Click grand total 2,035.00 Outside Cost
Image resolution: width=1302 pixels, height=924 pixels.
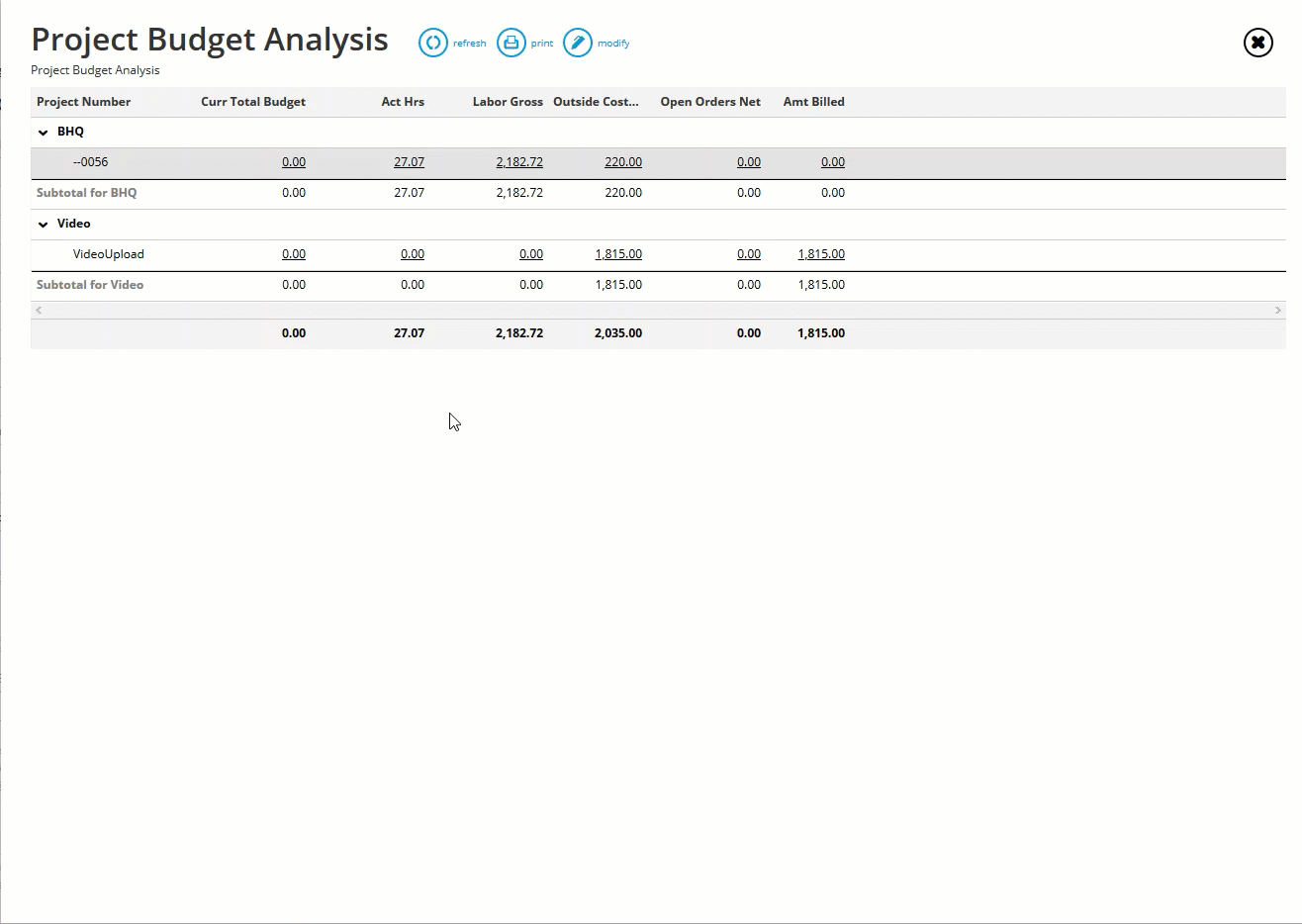(618, 333)
